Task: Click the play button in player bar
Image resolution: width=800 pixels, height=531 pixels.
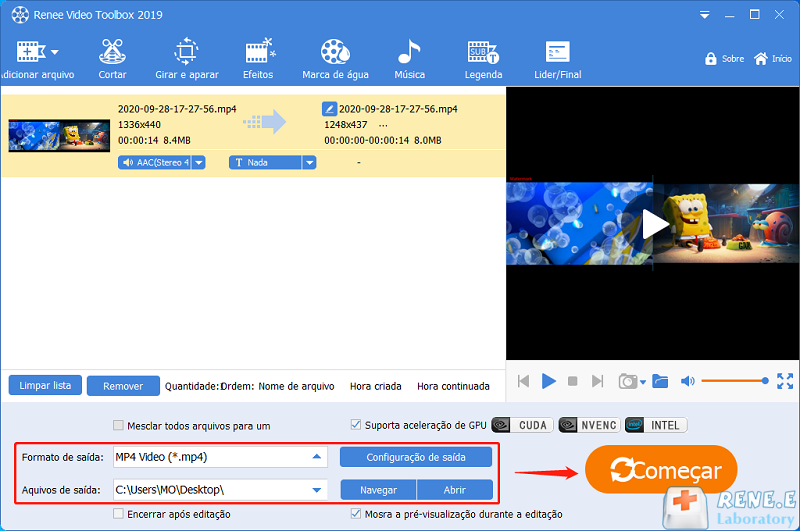Action: [x=548, y=381]
